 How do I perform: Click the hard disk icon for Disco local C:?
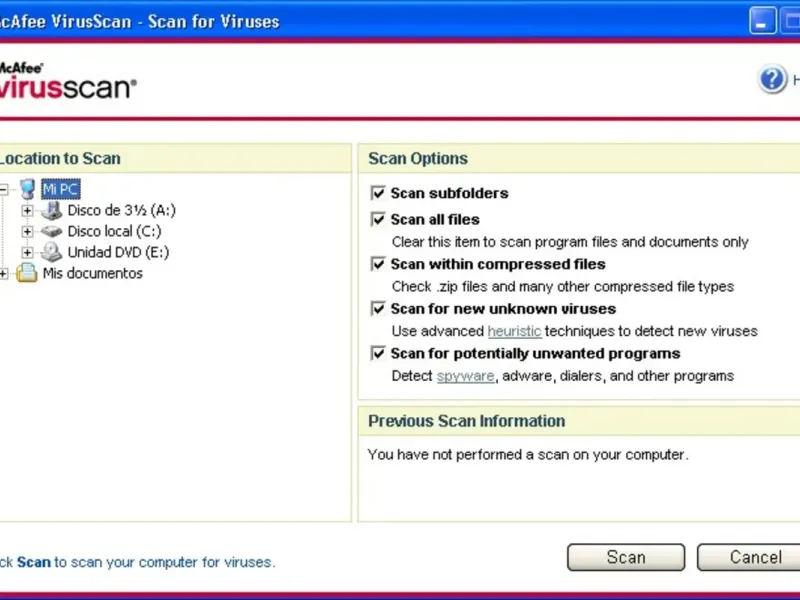[x=51, y=231]
